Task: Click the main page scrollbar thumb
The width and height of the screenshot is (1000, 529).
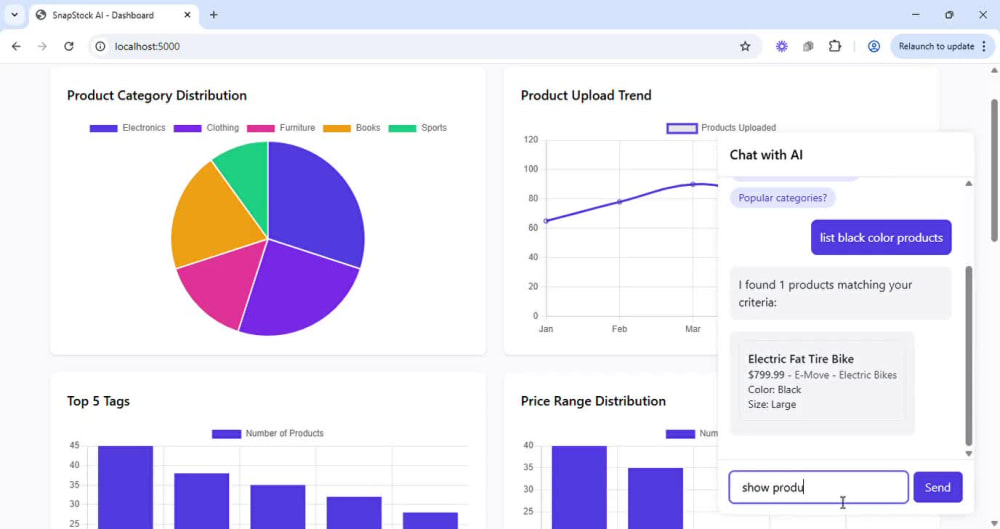Action: [x=994, y=170]
